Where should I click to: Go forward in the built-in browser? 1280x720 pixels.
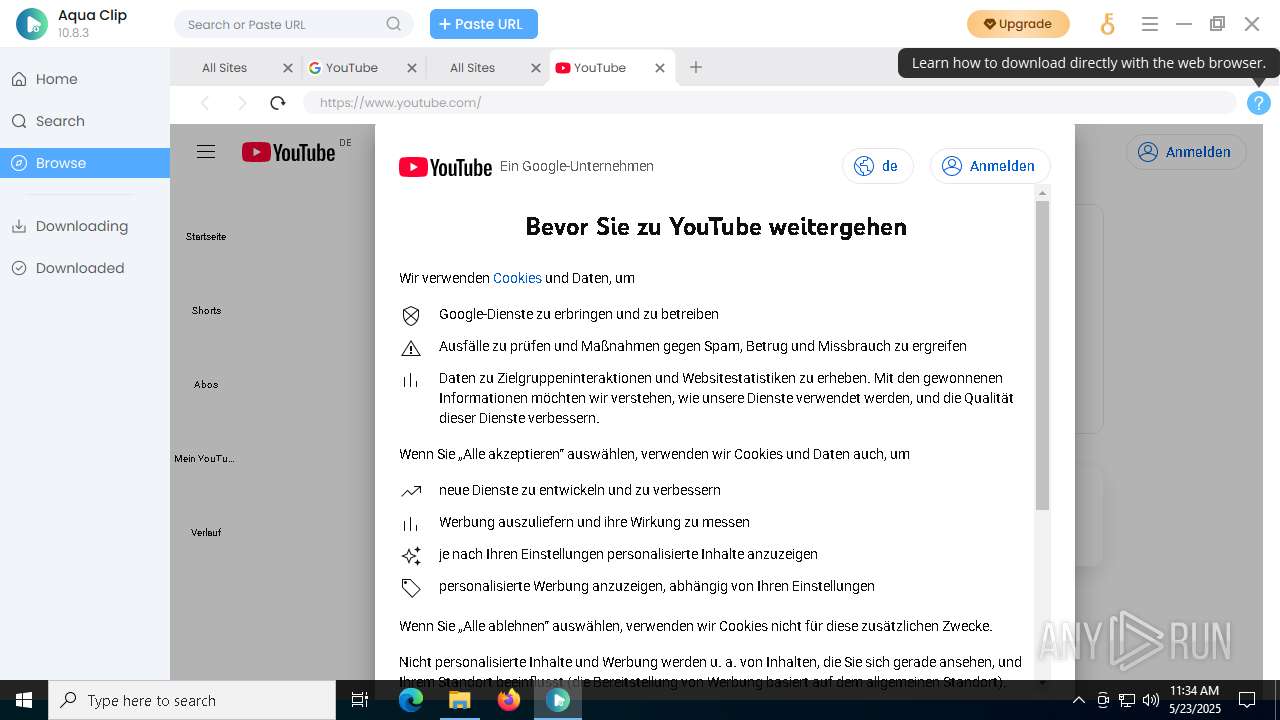click(242, 102)
